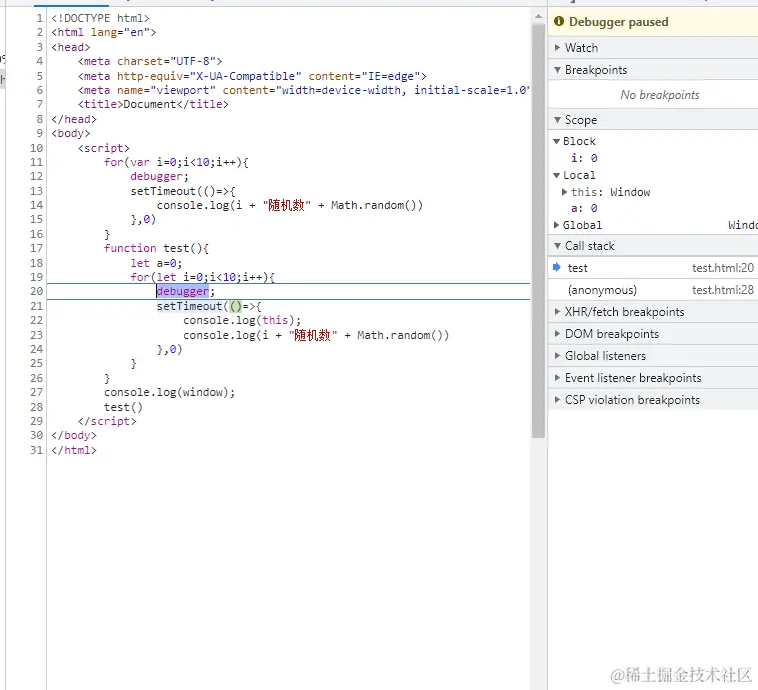
Task: Click line number 20 in the gutter
Action: 37,291
